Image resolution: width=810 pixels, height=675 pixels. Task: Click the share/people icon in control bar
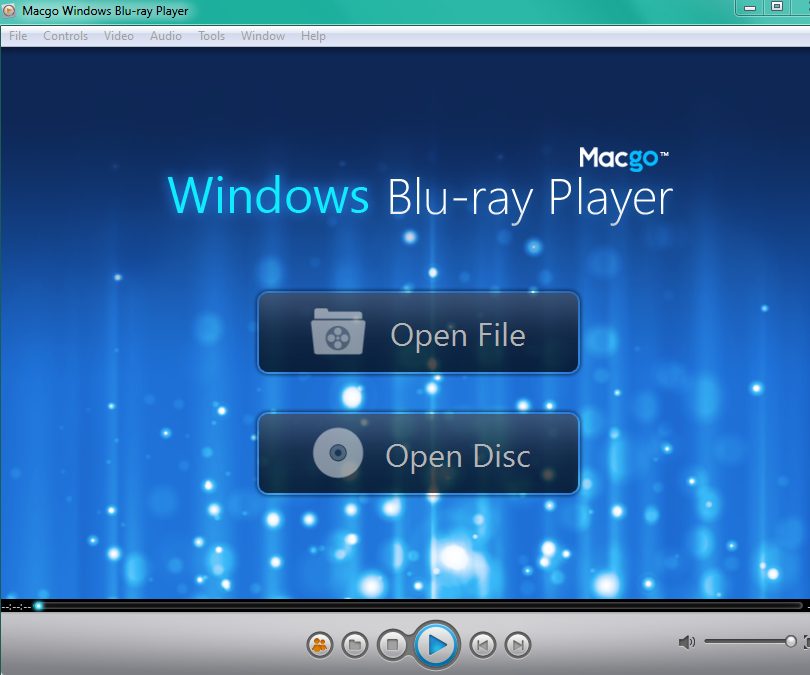click(x=320, y=645)
